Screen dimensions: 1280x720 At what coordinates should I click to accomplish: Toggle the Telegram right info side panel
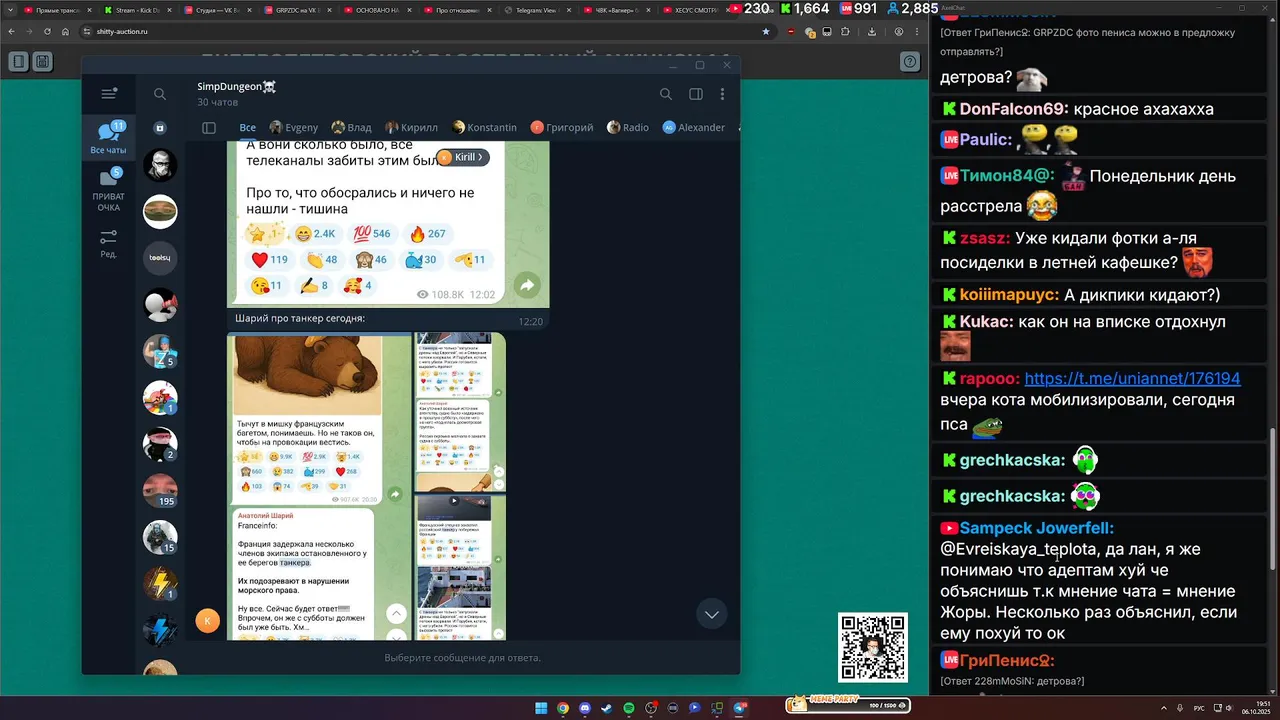[x=696, y=94]
